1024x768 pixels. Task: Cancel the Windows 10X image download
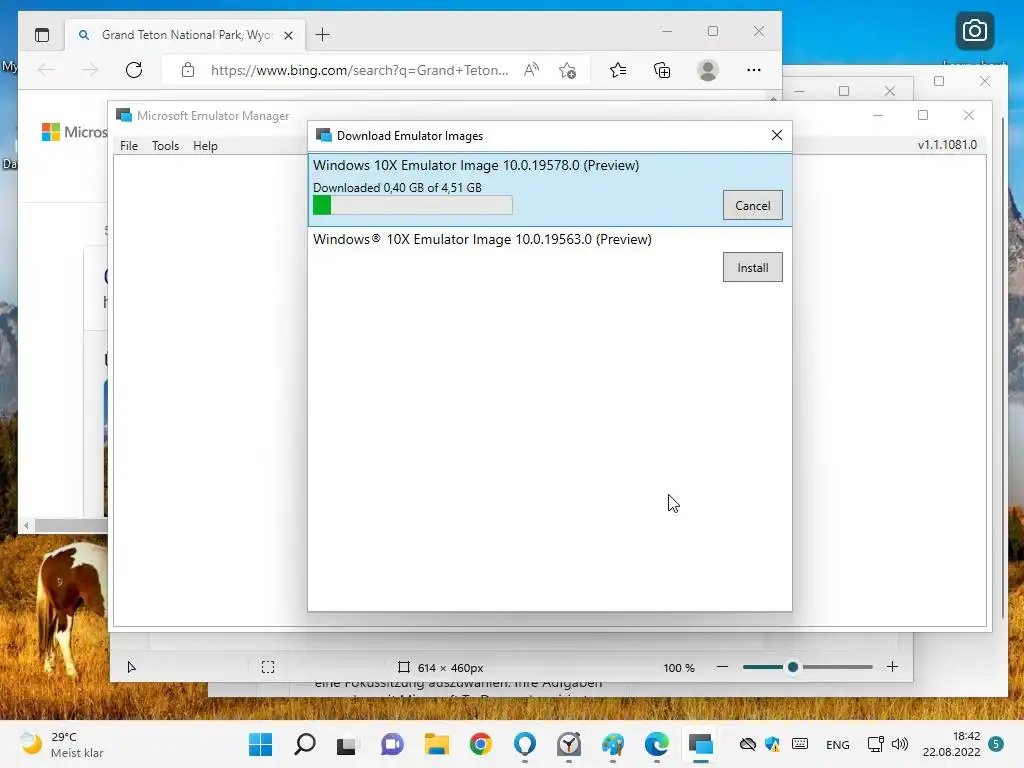tap(752, 205)
